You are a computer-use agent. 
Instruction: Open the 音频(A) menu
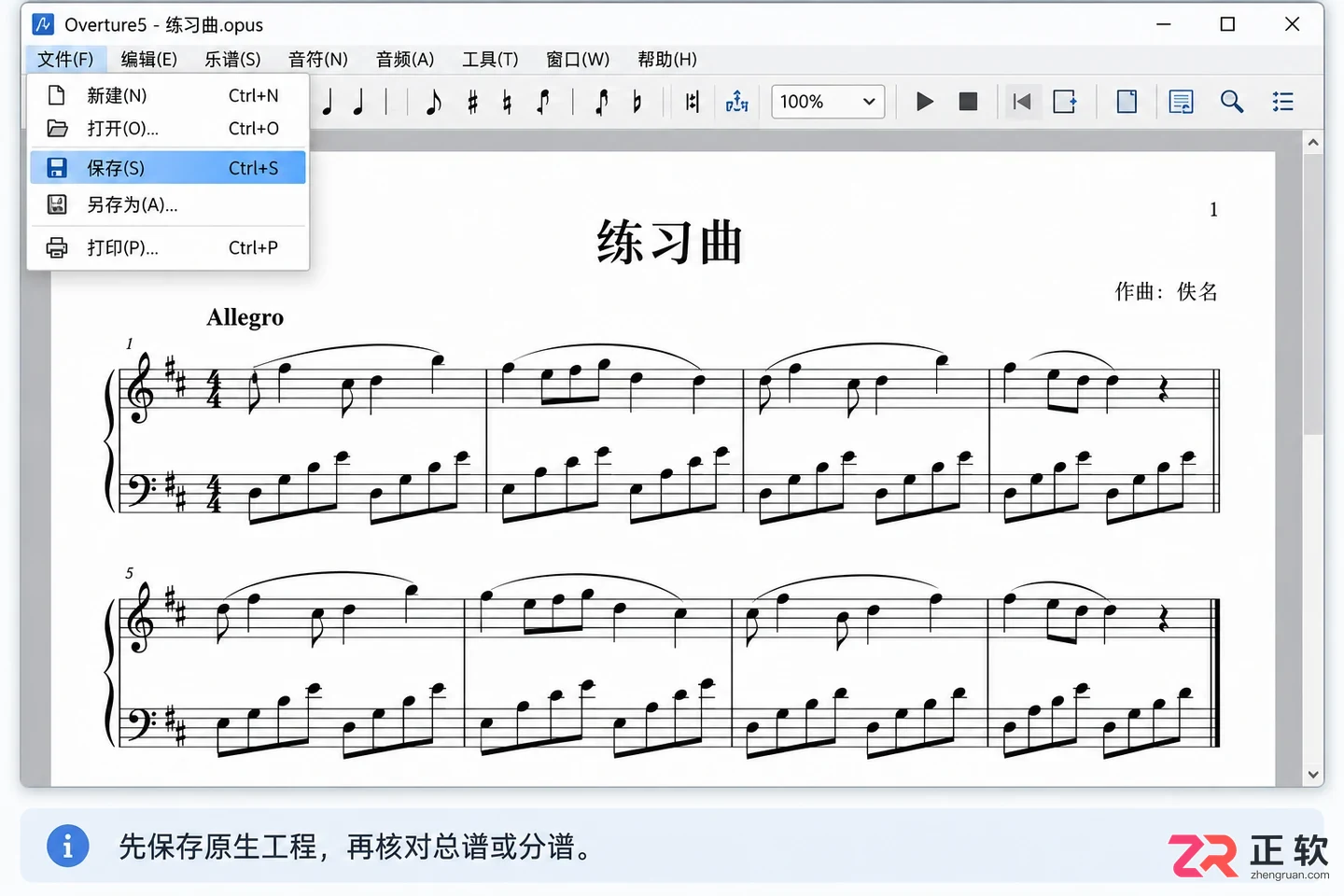(405, 60)
